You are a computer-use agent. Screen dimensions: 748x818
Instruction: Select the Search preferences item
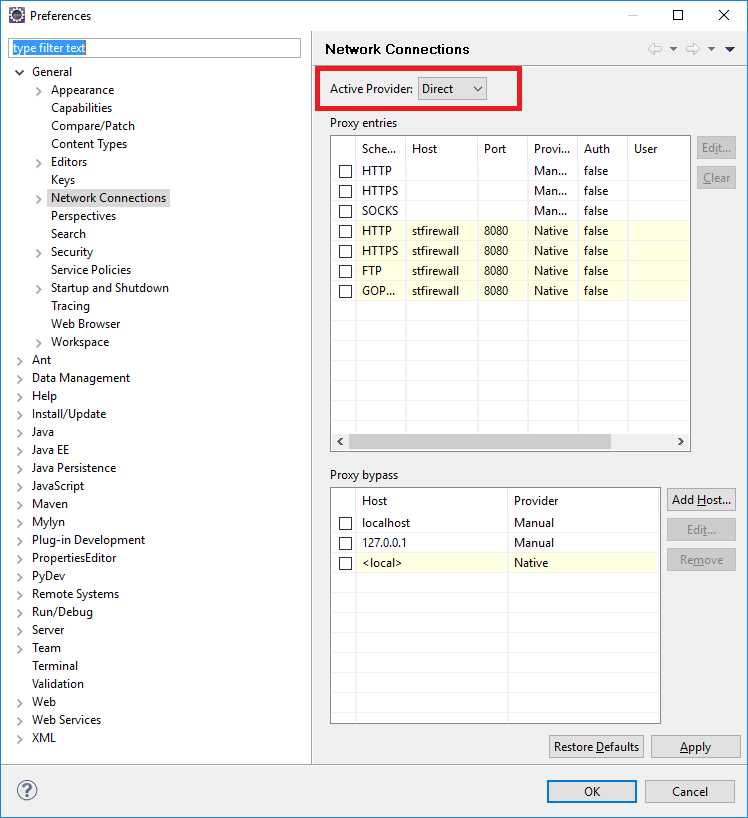(68, 234)
